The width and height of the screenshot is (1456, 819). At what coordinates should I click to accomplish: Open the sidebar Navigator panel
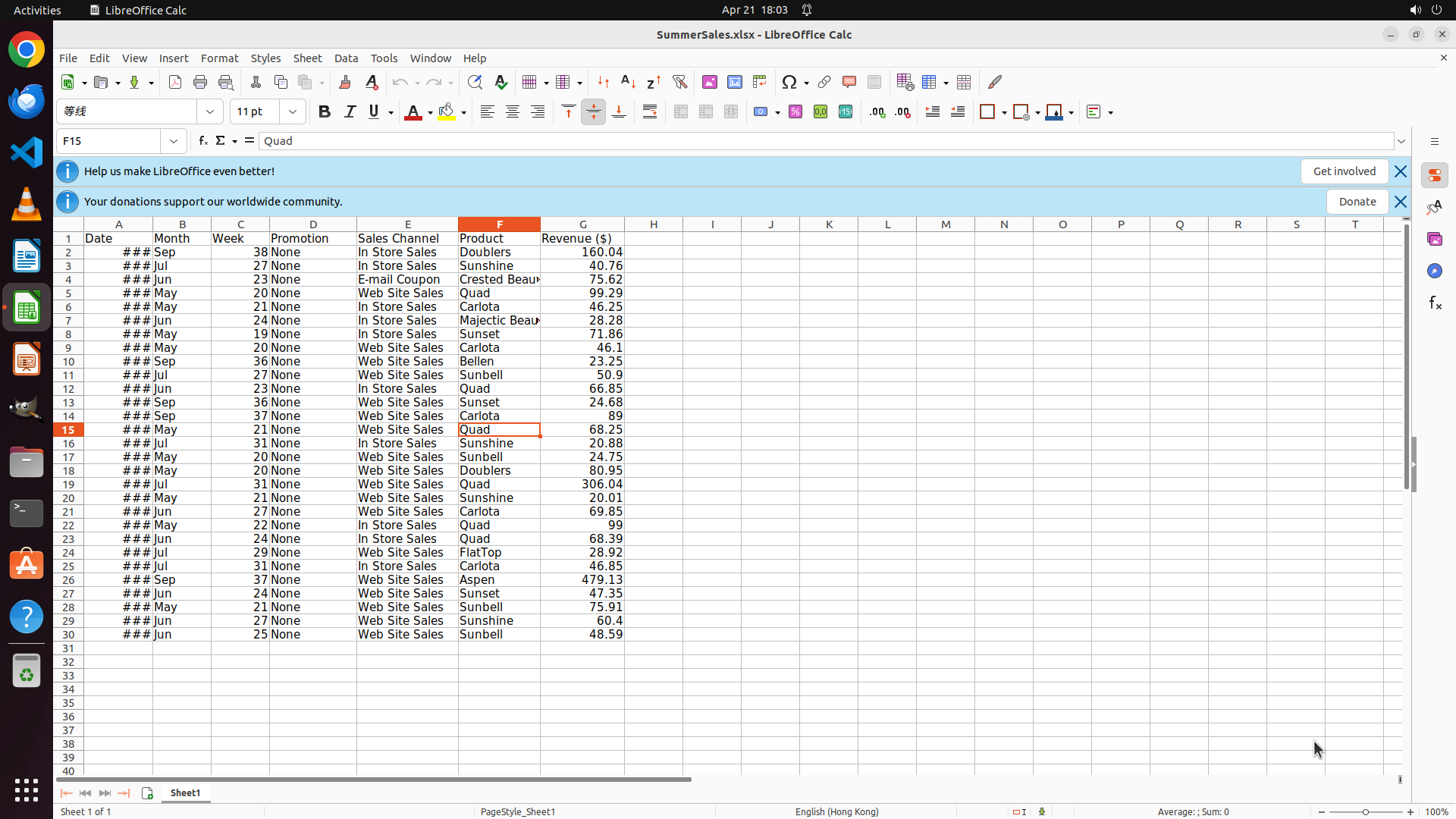tap(1434, 271)
